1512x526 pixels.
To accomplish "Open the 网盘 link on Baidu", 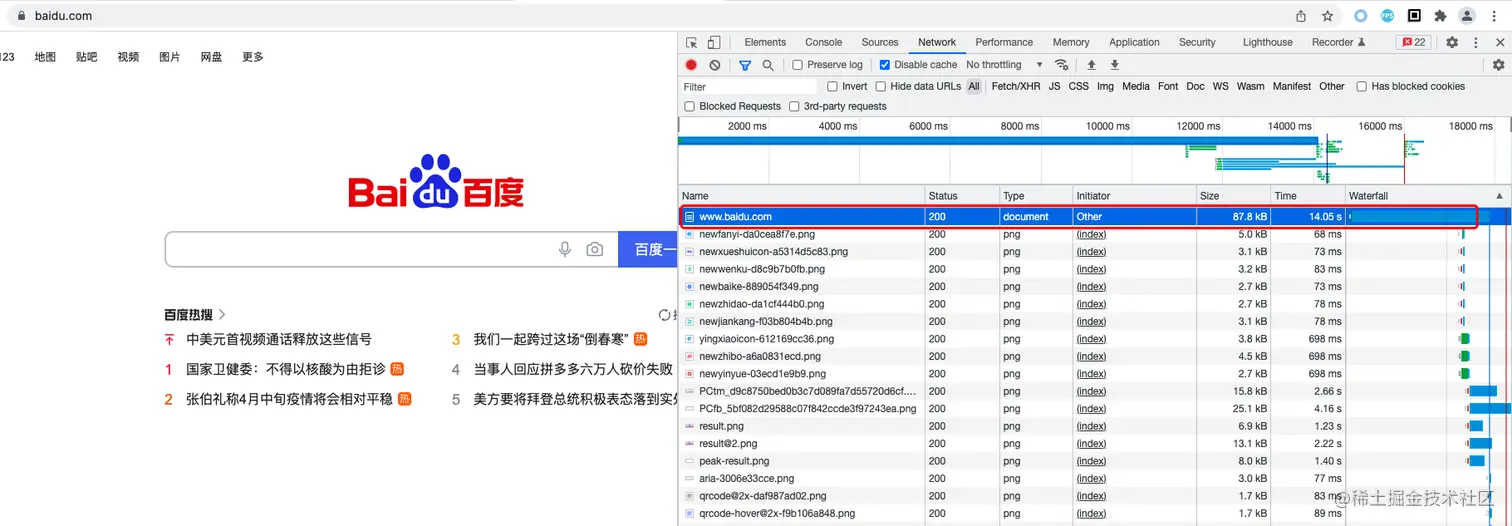I will pyautogui.click(x=211, y=57).
